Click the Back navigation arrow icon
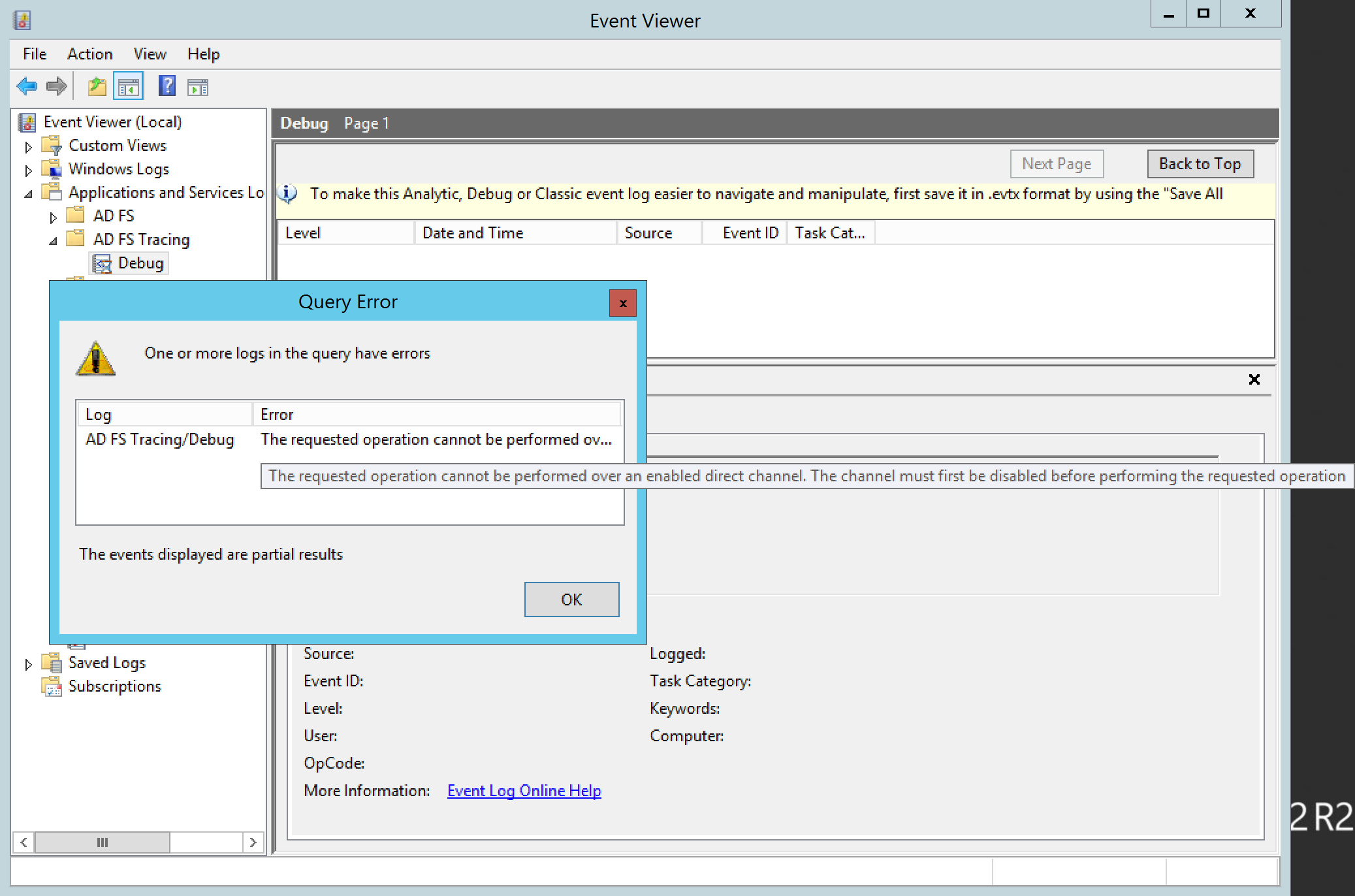 [x=27, y=87]
